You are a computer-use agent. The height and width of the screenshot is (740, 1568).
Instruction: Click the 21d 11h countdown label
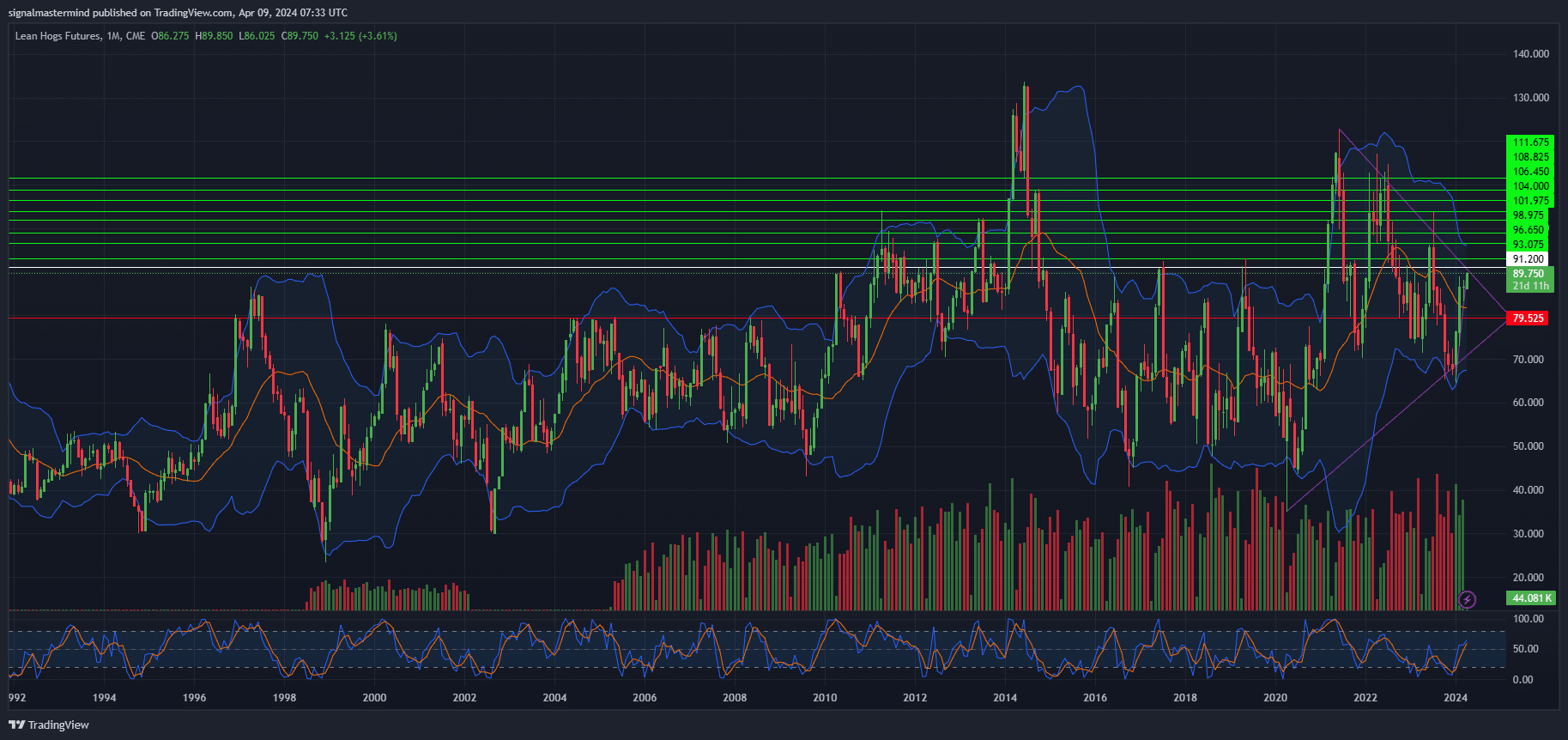tap(1530, 286)
